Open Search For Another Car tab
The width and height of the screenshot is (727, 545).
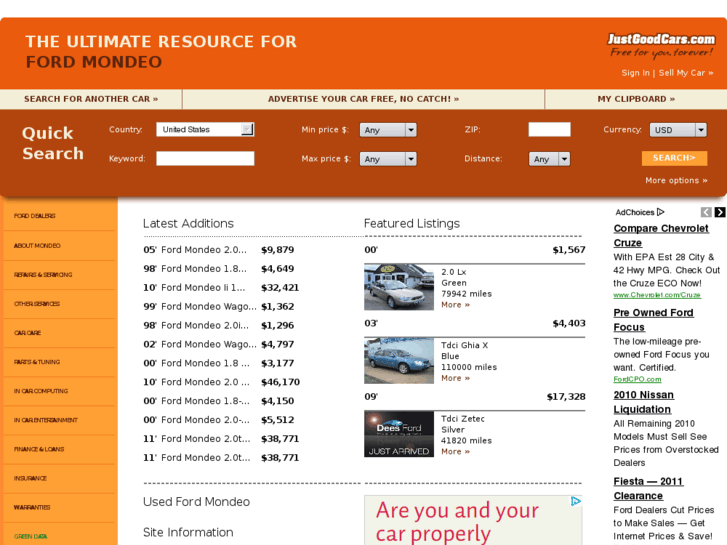tap(91, 99)
